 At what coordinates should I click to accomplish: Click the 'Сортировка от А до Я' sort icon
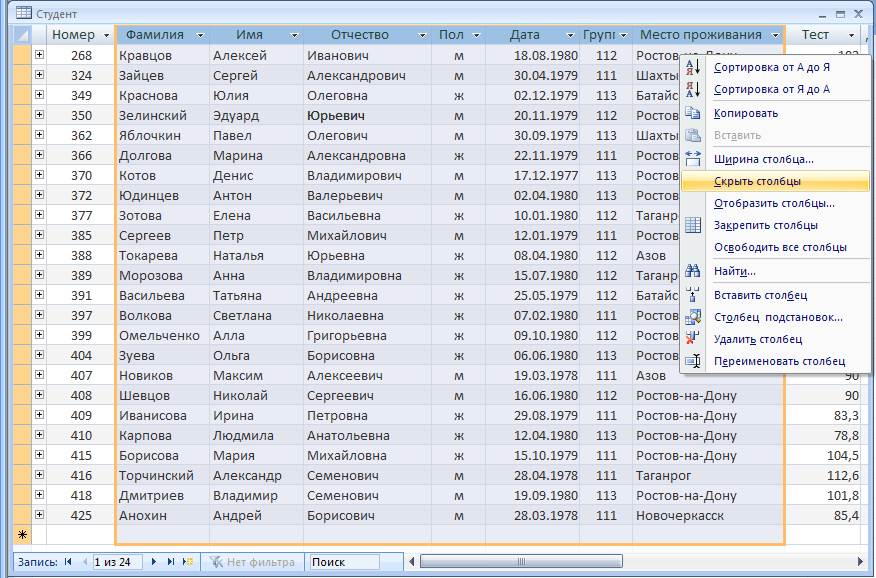point(693,68)
